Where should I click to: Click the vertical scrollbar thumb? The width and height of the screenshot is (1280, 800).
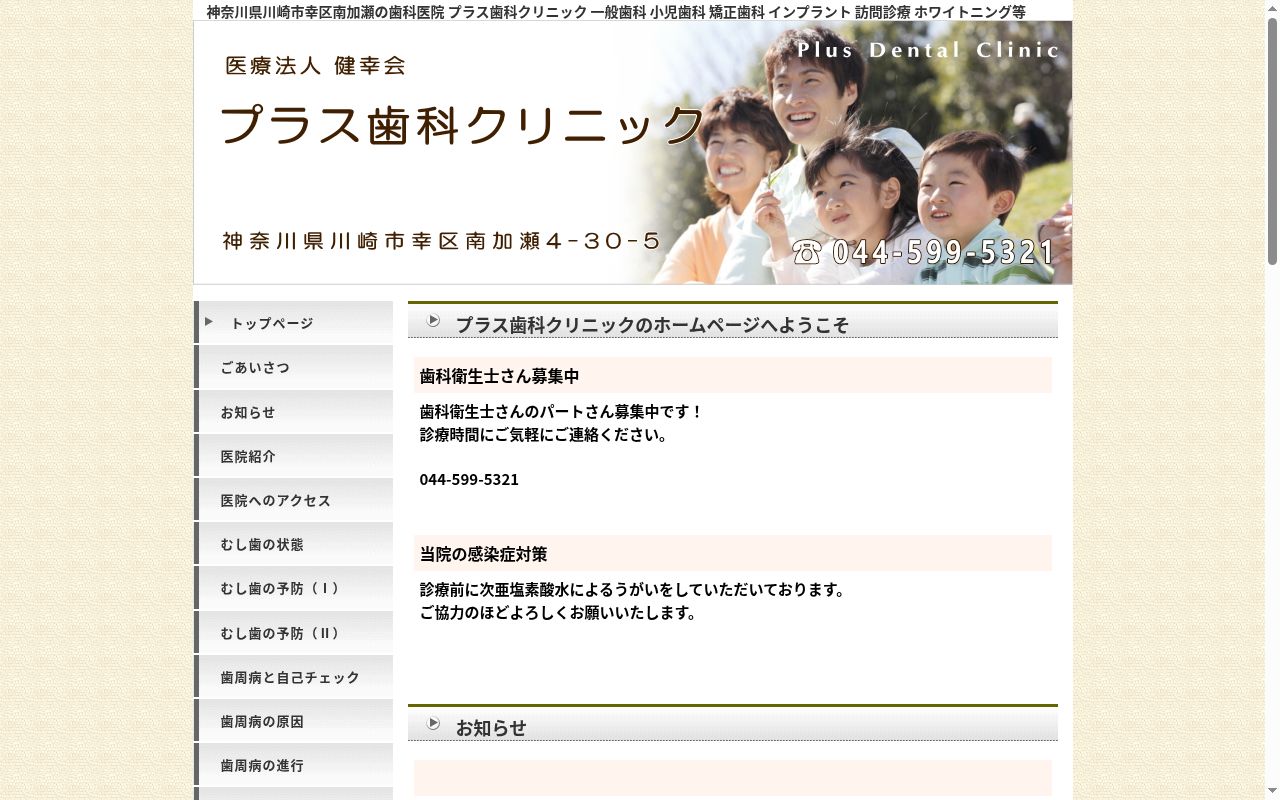pyautogui.click(x=1272, y=141)
